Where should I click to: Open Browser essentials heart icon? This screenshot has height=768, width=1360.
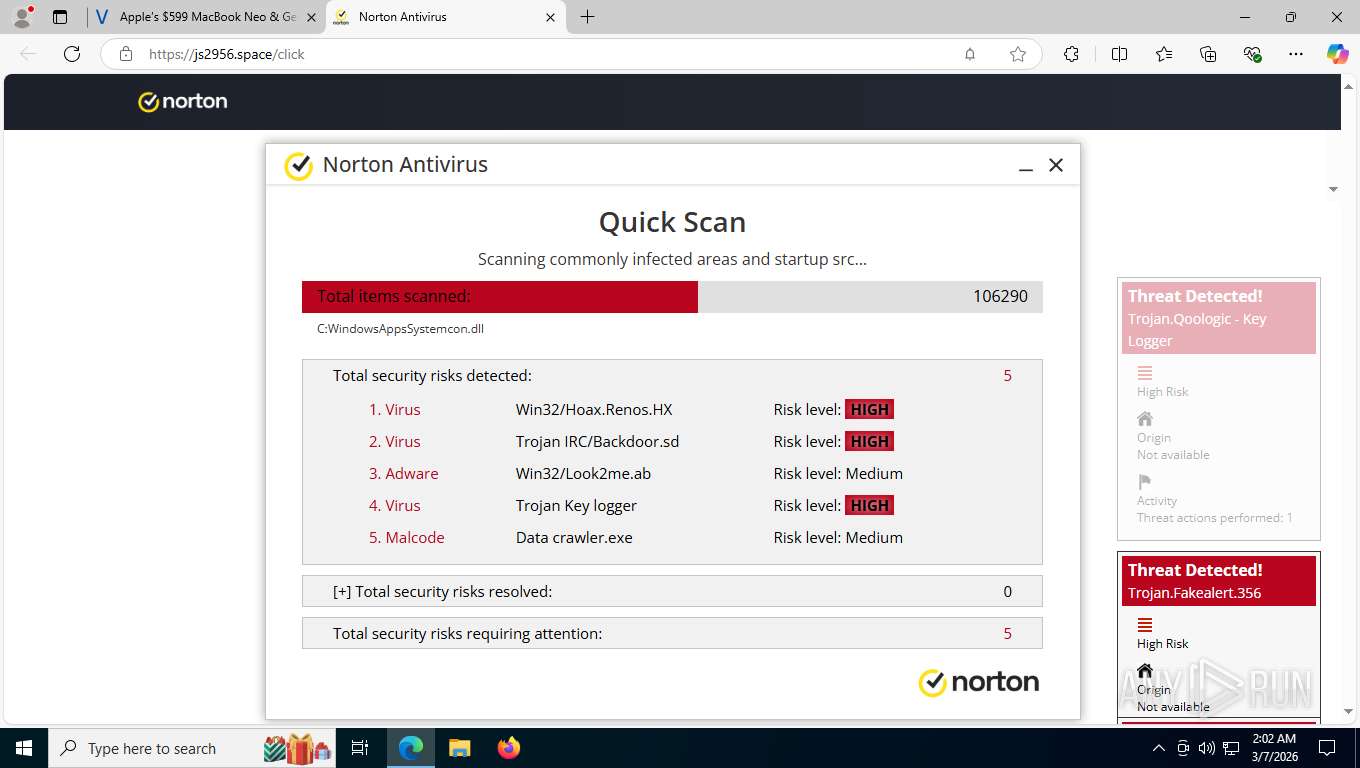[x=1252, y=54]
